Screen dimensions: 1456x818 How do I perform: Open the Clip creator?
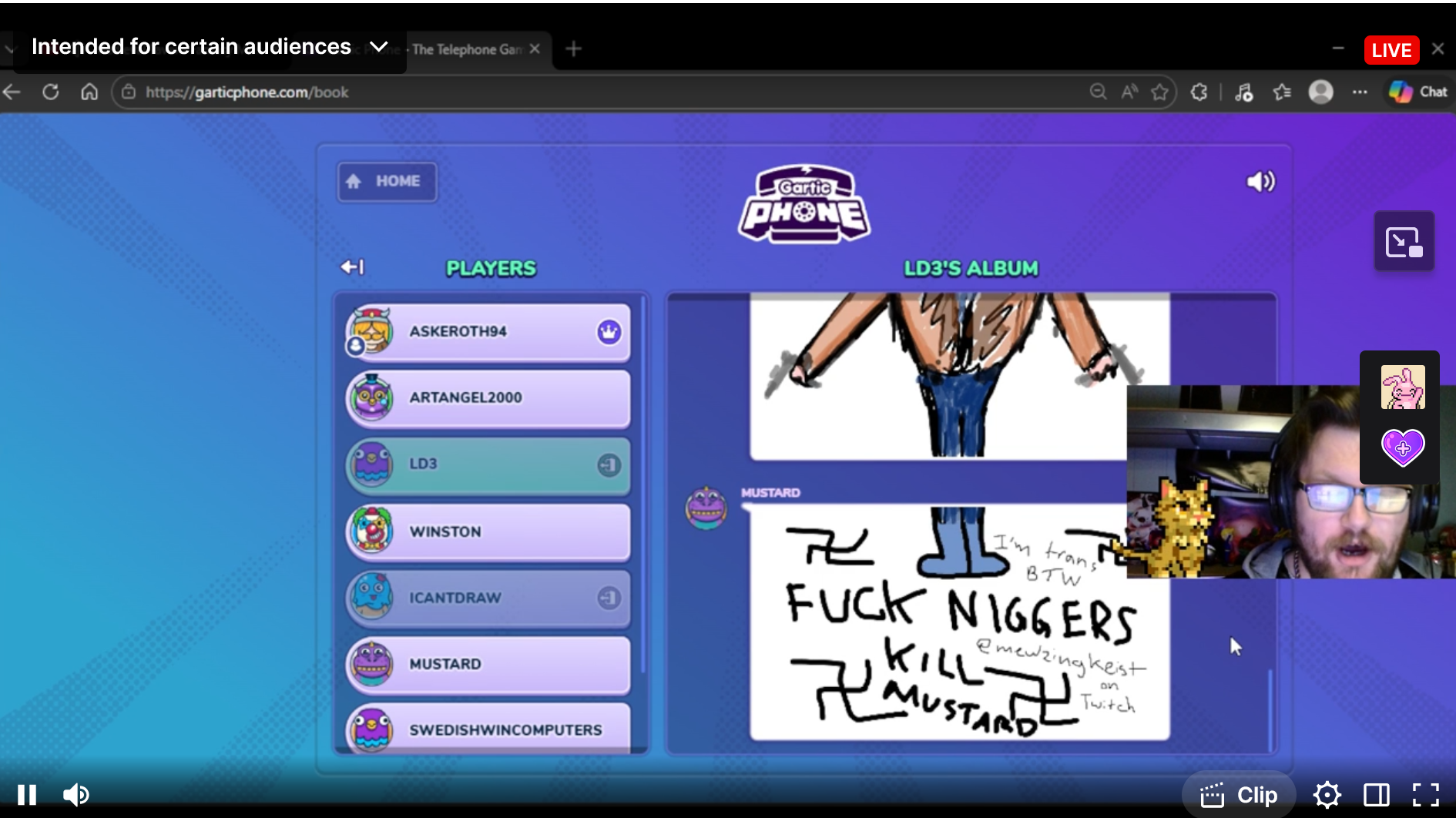(1239, 795)
